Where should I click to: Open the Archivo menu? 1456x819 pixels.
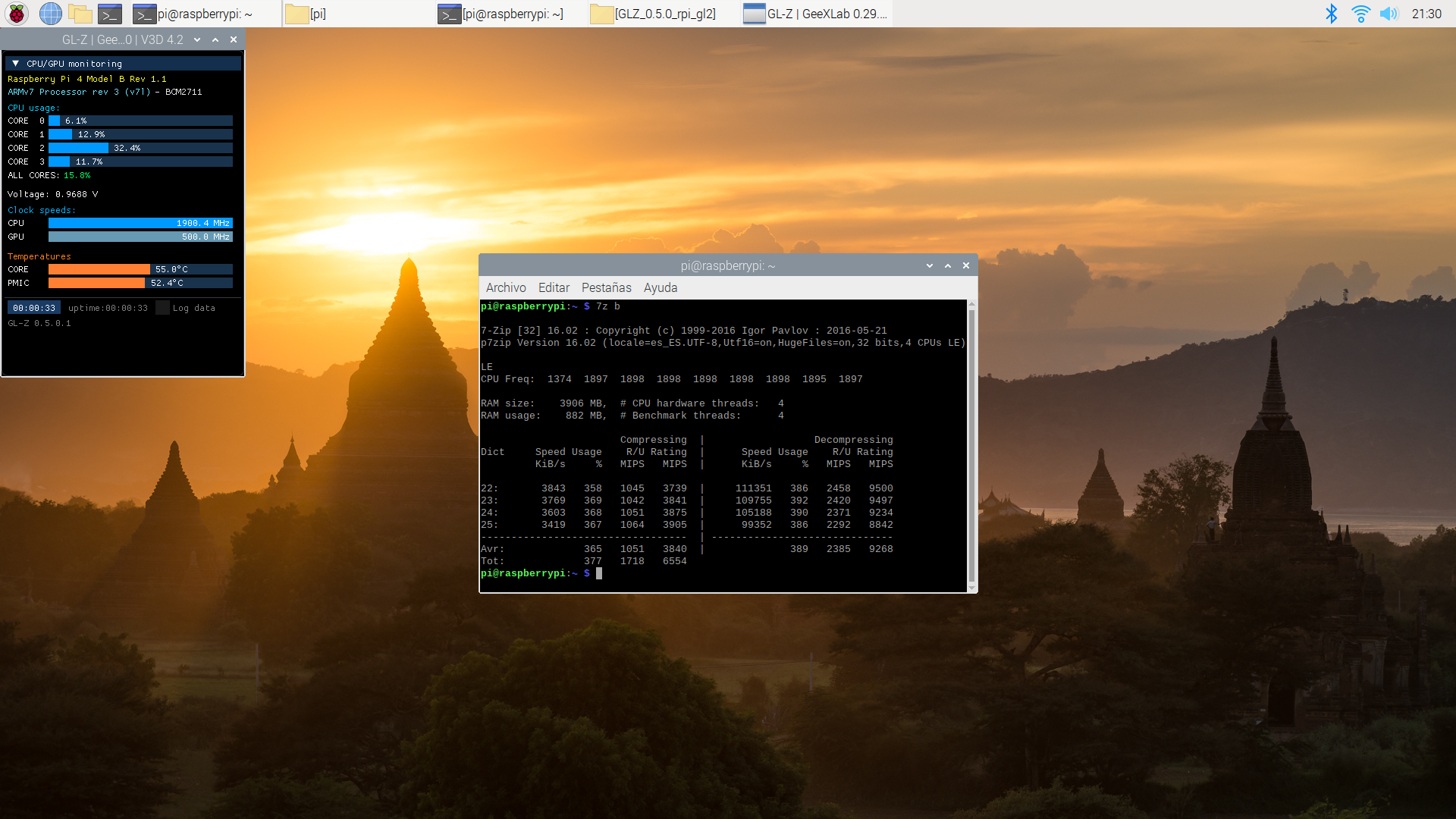click(x=505, y=287)
